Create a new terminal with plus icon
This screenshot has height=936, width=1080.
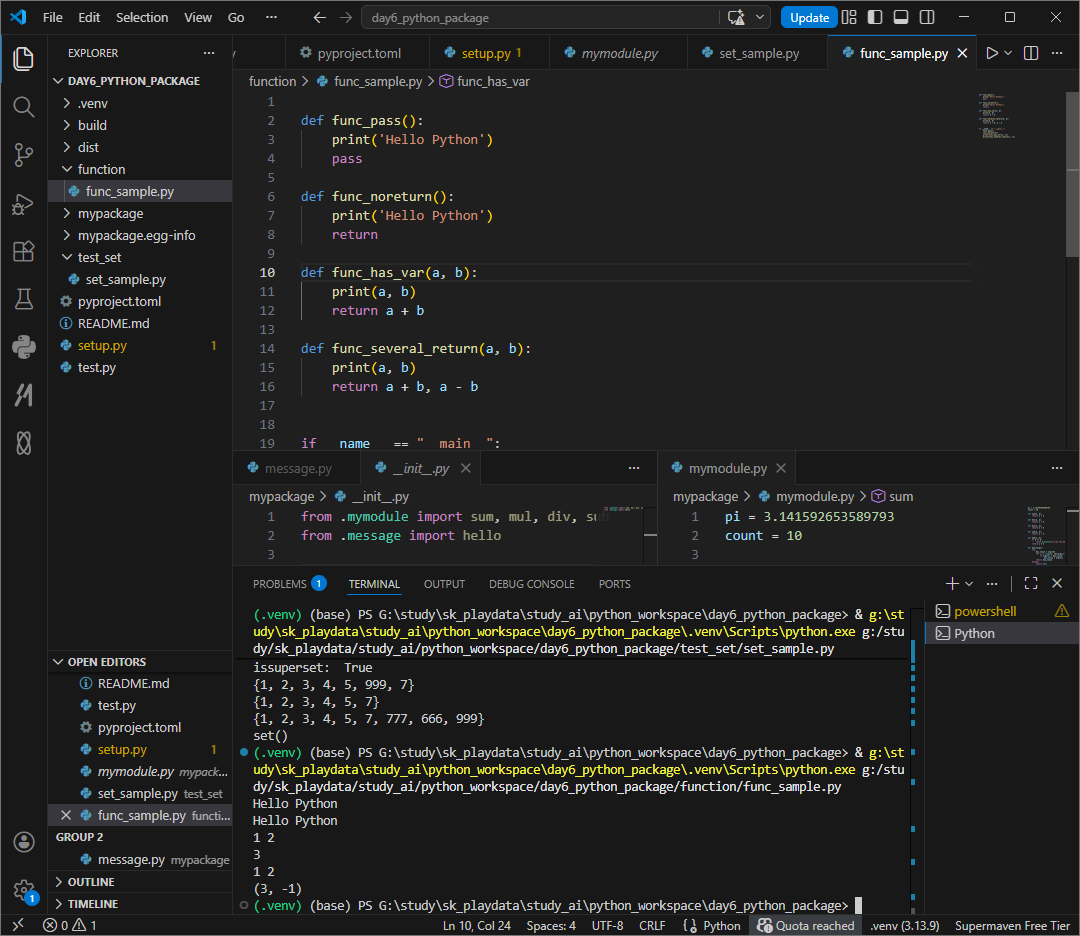tap(952, 583)
